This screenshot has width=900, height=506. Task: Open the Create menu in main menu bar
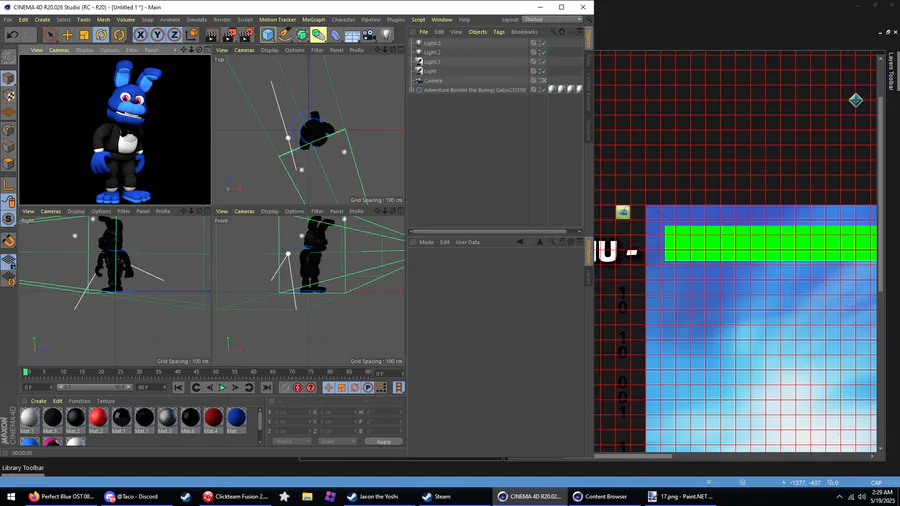(42, 20)
